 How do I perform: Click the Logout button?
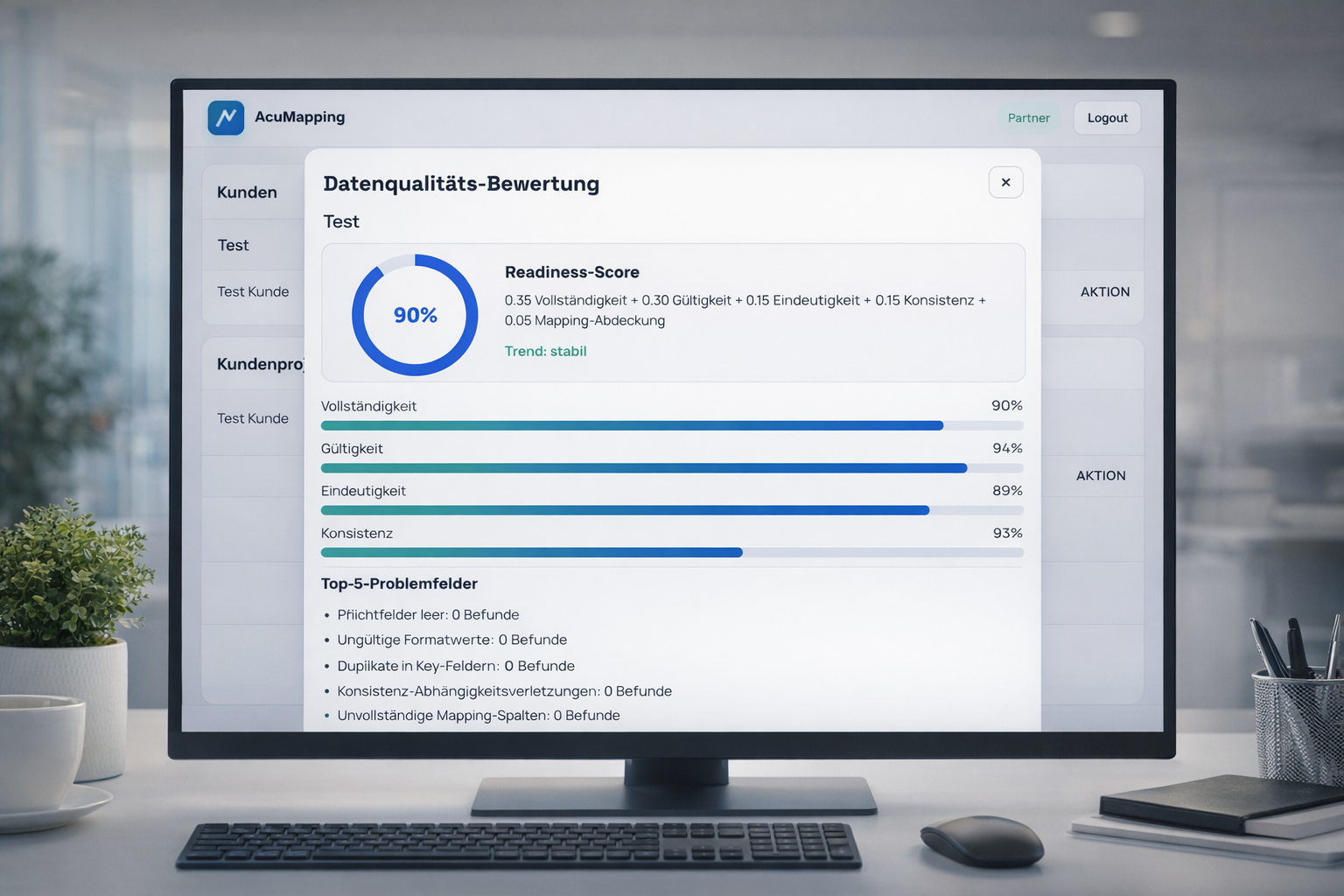coord(1106,117)
